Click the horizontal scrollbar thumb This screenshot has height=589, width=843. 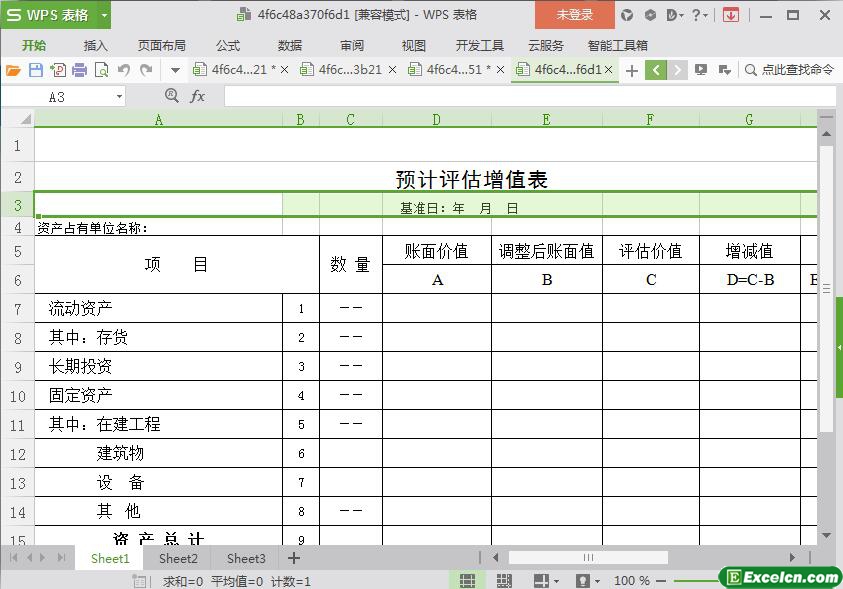pos(588,558)
